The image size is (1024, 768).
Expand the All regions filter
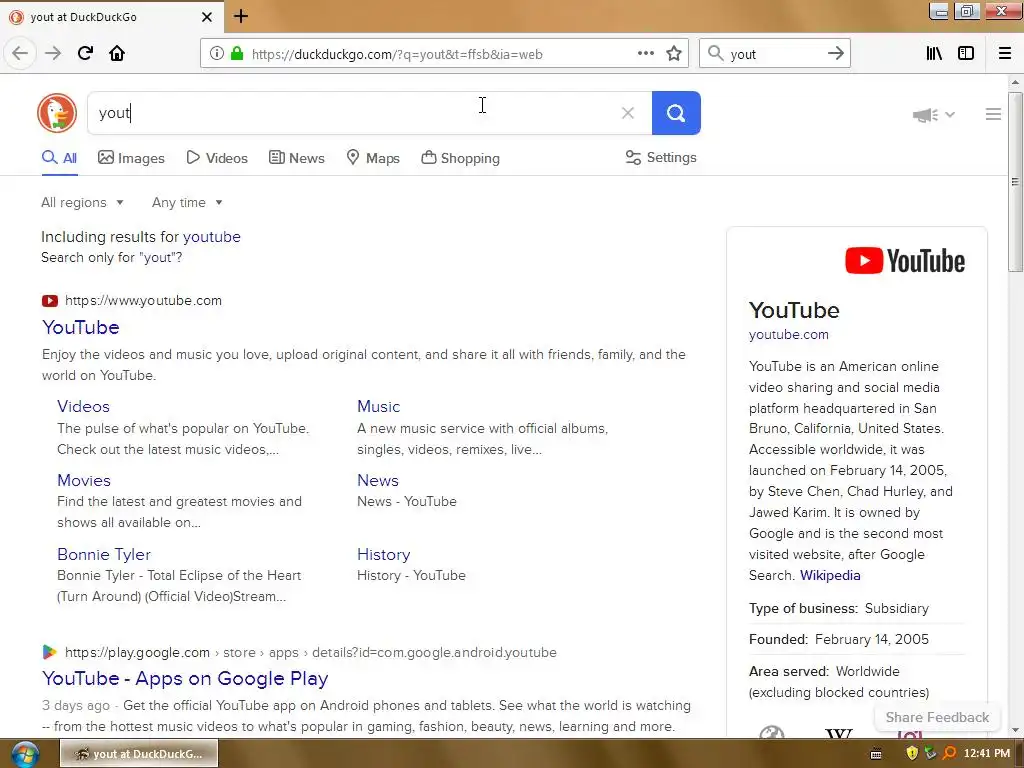(82, 202)
